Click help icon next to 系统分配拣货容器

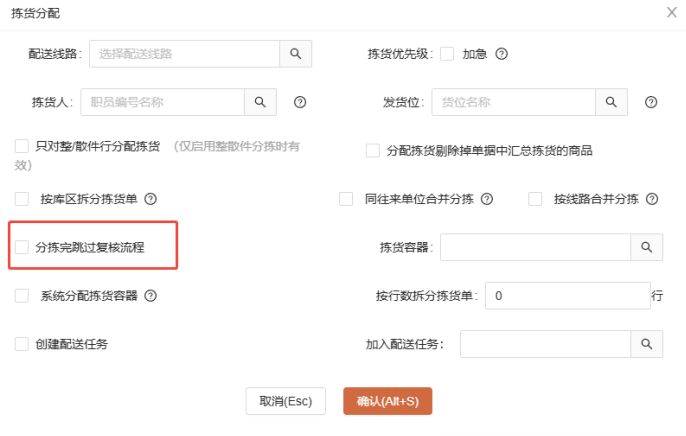pos(151,296)
